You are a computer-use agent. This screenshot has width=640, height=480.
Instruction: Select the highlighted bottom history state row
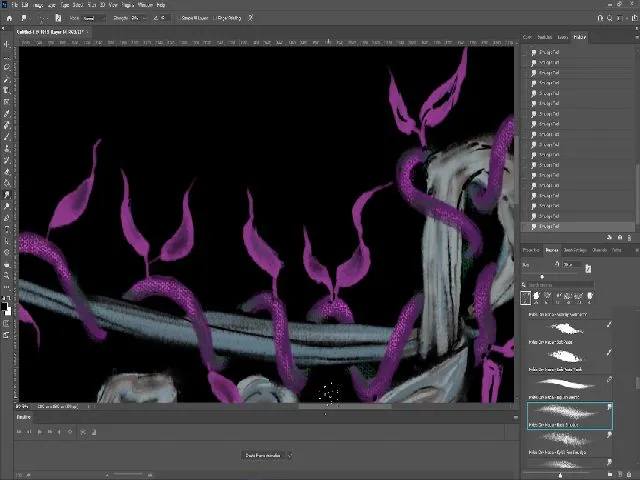coord(578,226)
